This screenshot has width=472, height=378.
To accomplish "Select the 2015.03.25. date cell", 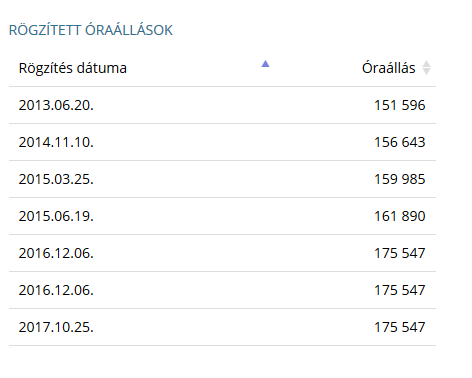I will coord(56,179).
